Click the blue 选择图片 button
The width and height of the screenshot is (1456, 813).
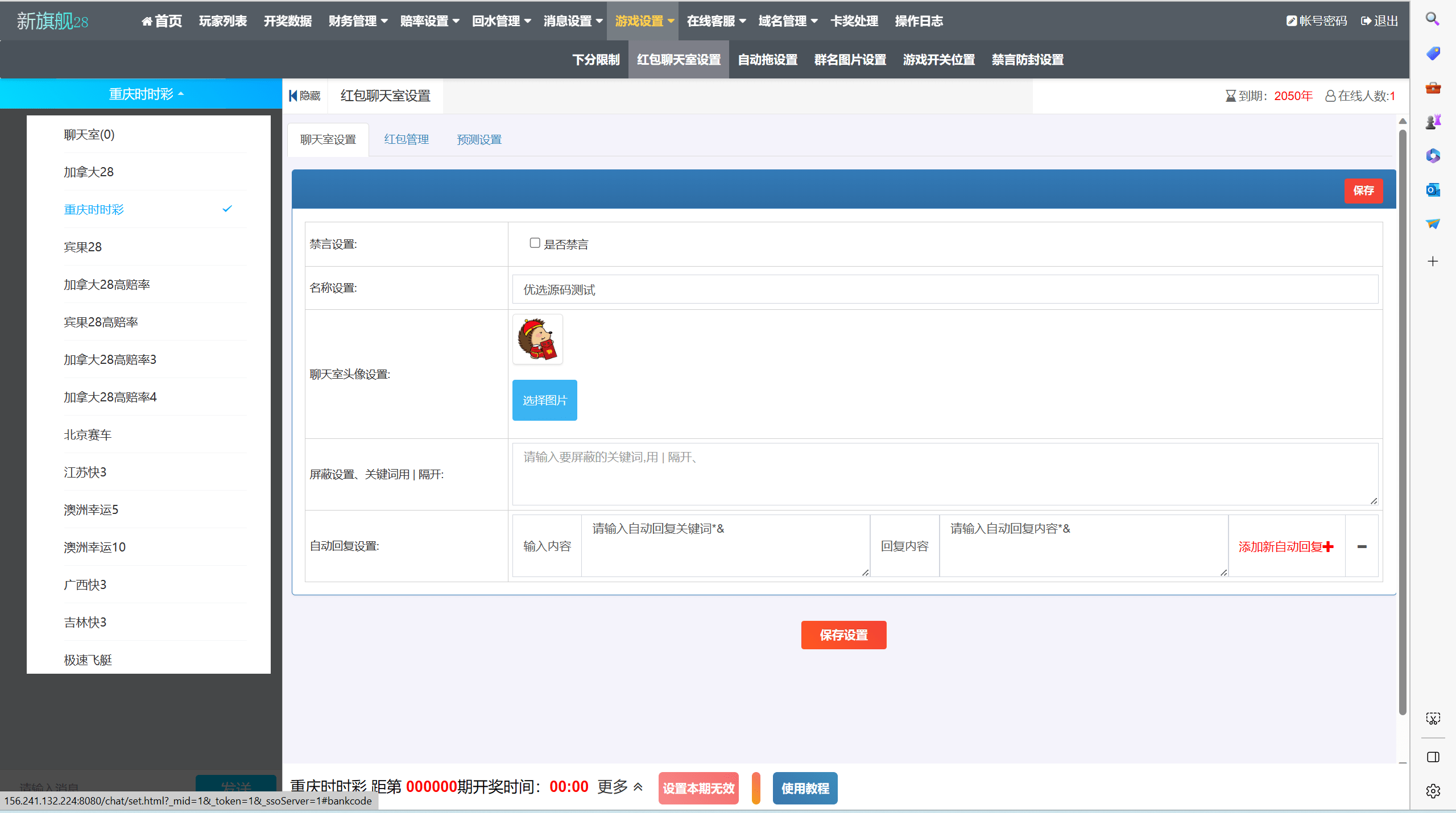coord(544,400)
